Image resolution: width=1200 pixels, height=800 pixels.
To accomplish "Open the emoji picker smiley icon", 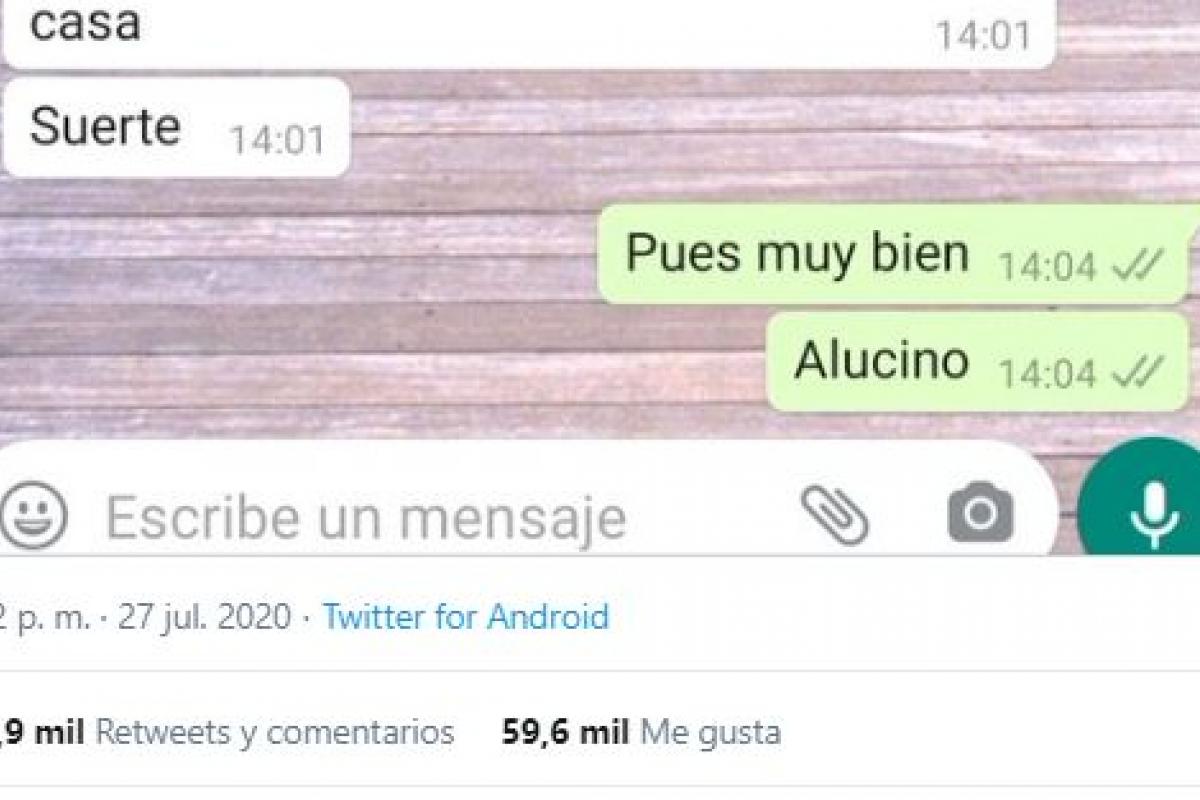I will click(33, 516).
